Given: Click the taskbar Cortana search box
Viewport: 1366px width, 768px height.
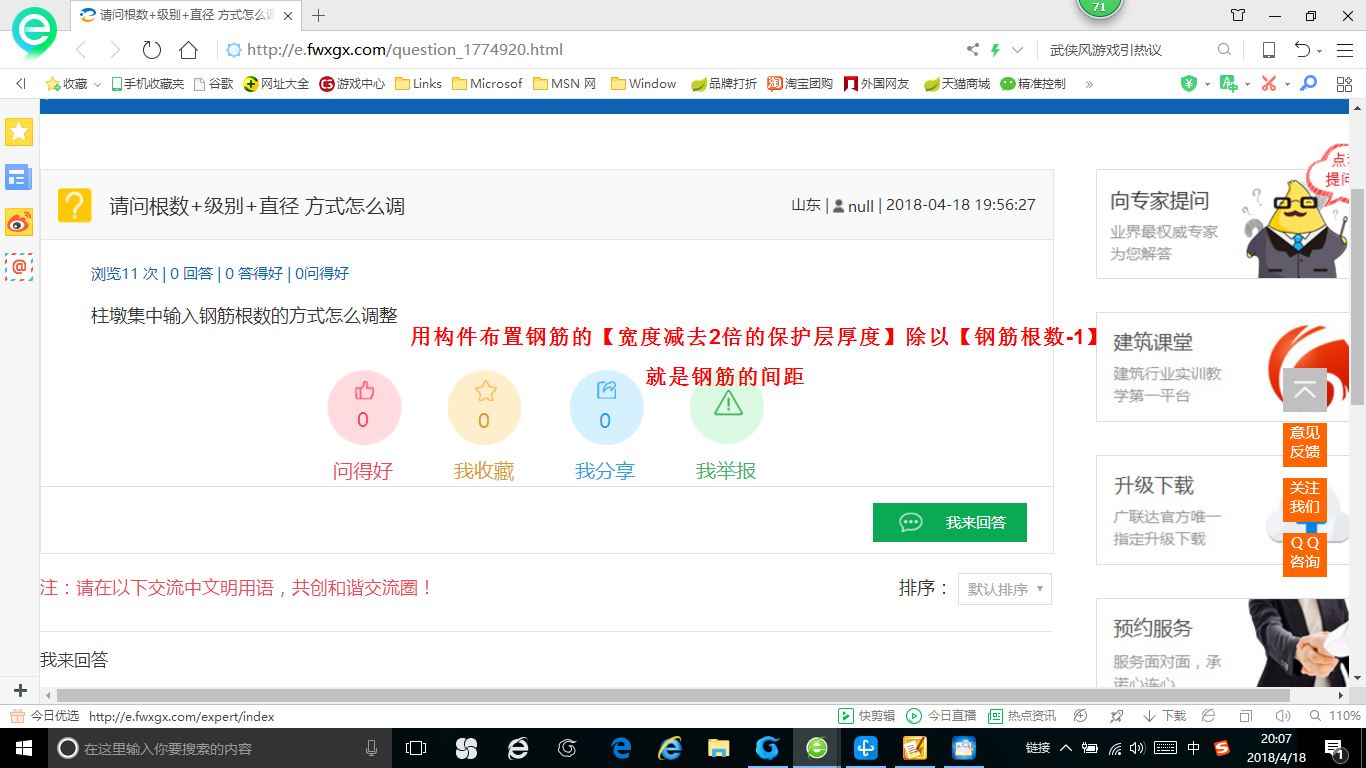Looking at the screenshot, I should [x=218, y=748].
